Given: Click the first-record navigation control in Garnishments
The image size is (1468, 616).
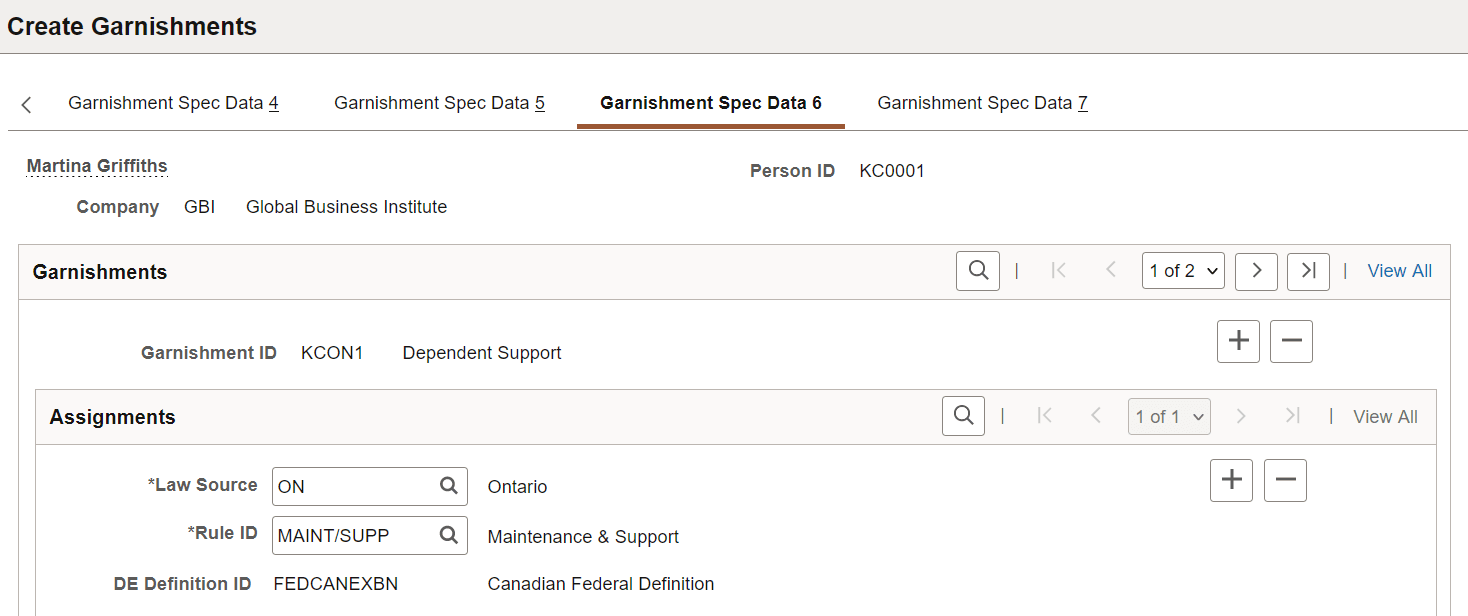Looking at the screenshot, I should point(1058,270).
